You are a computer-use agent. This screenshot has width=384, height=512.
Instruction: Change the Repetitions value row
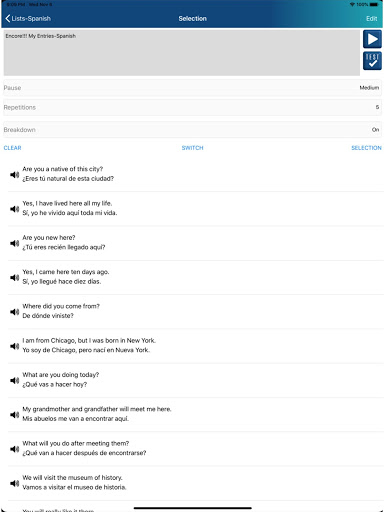tap(192, 107)
